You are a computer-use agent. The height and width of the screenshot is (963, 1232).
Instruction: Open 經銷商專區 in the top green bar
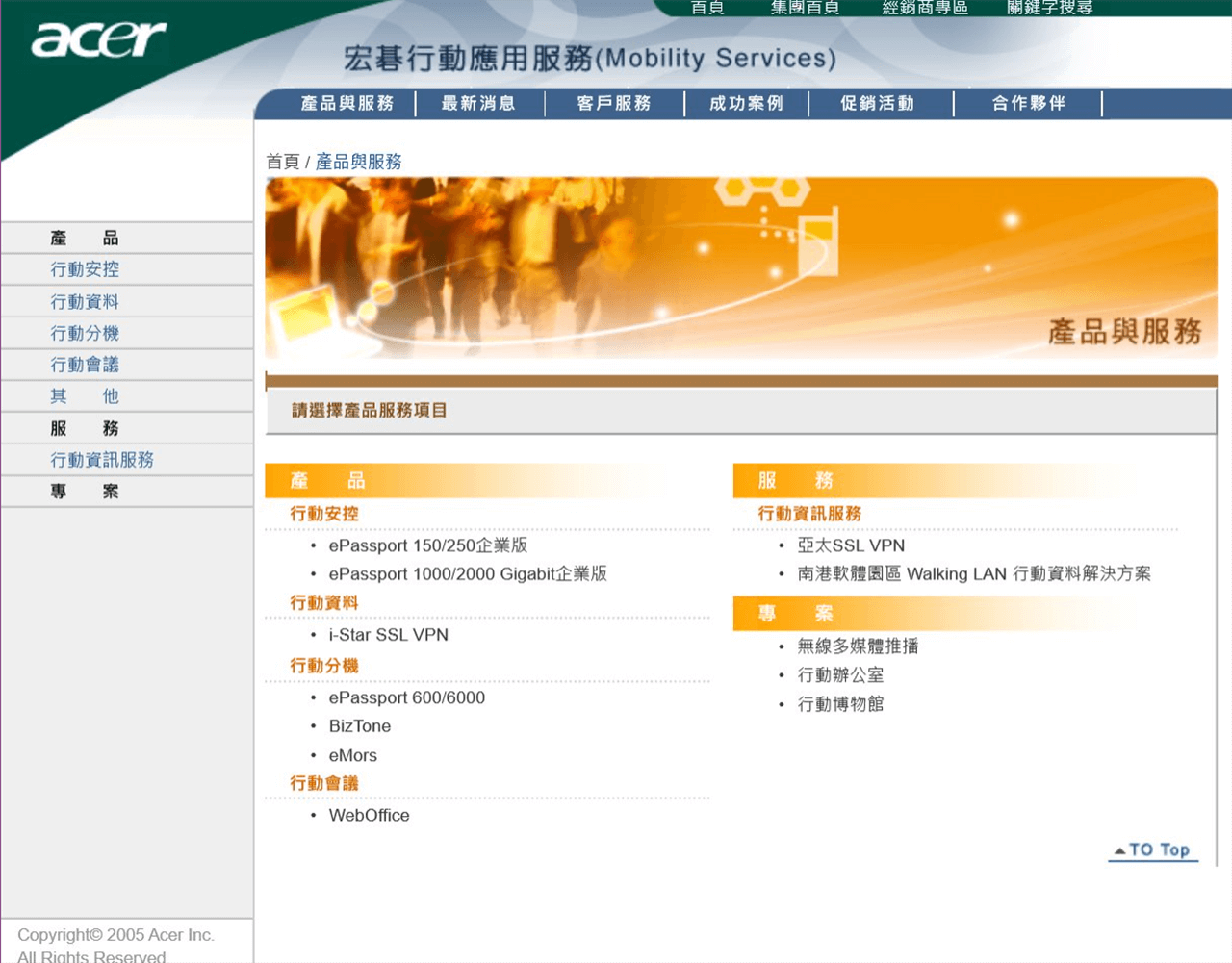(925, 8)
